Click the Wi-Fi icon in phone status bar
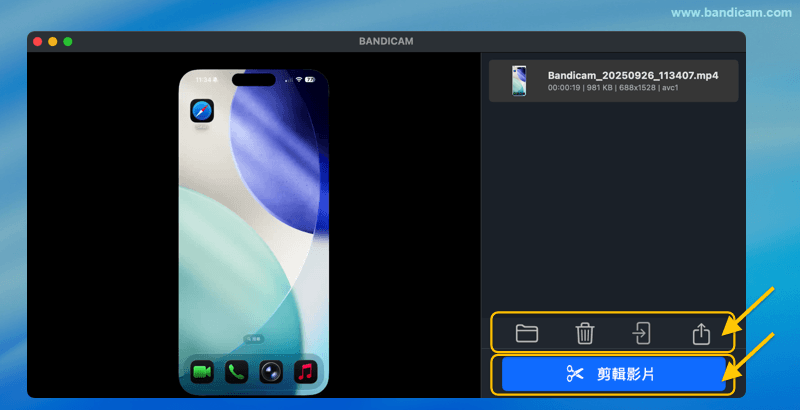The width and height of the screenshot is (800, 410). (298, 79)
